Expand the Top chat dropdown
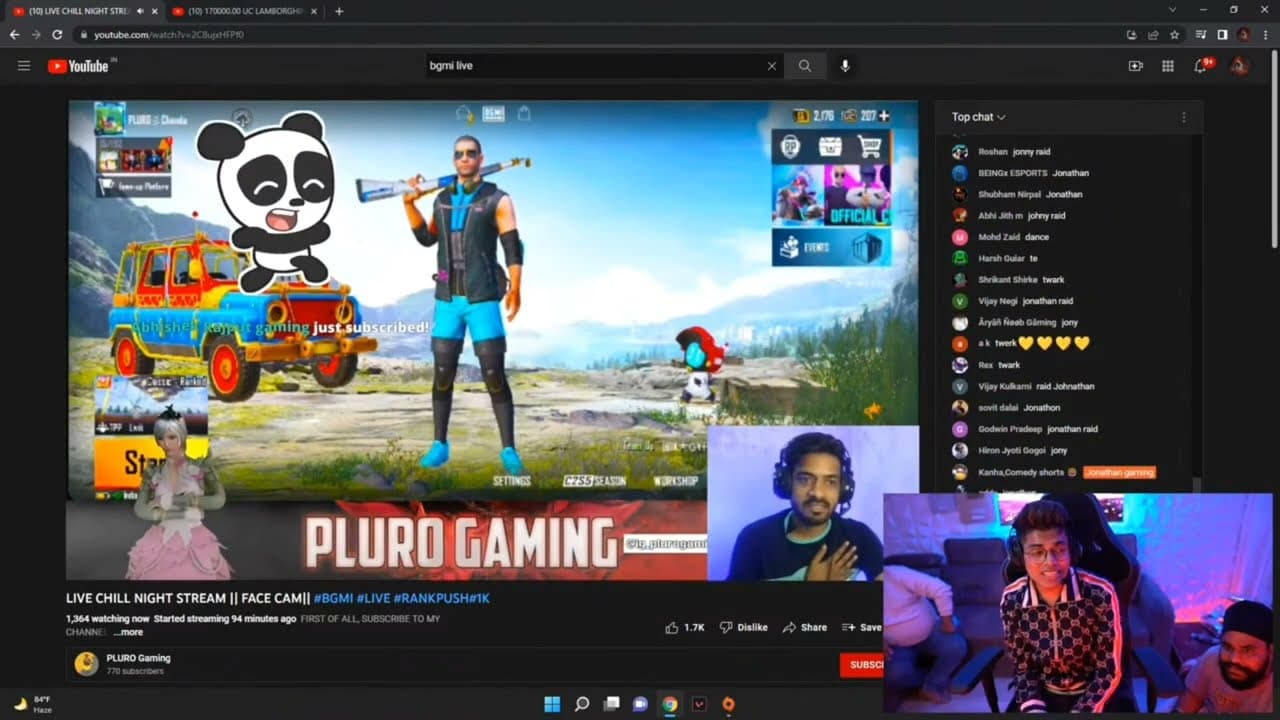Viewport: 1280px width, 720px height. (979, 117)
